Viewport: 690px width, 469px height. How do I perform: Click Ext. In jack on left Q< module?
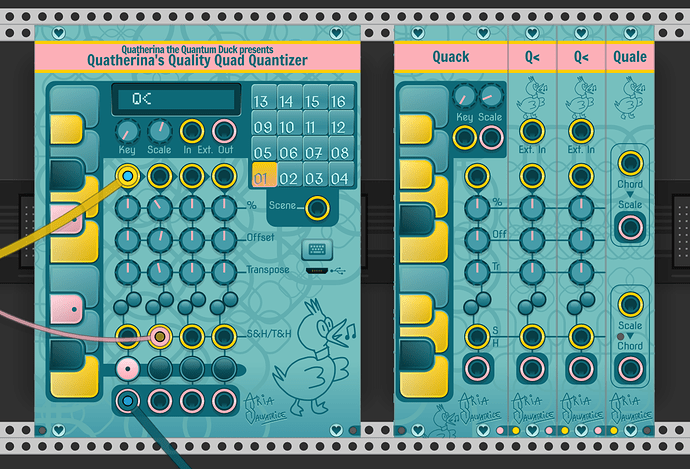[532, 131]
